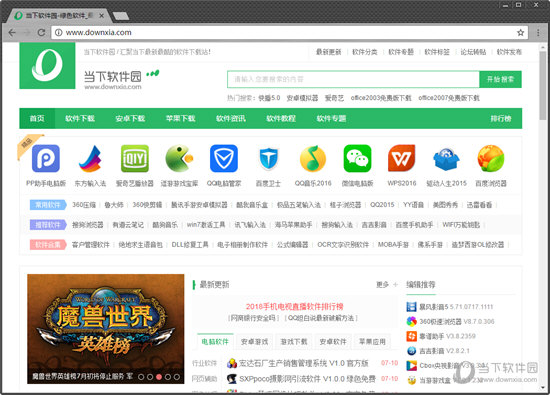Open a new tab with the tab button

121,16
